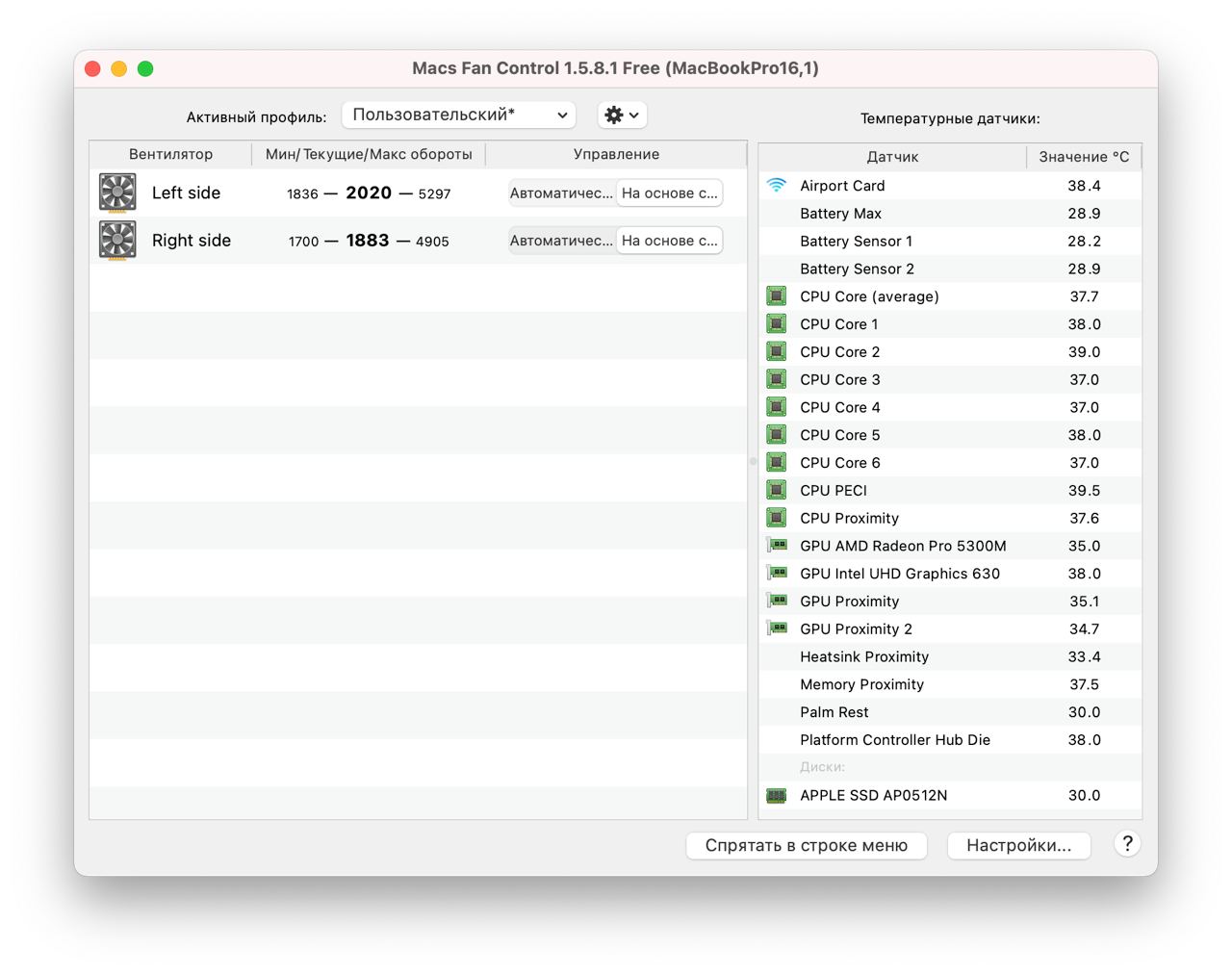The image size is (1232, 974).
Task: Click the Значение °C column header
Action: pyautogui.click(x=1084, y=157)
